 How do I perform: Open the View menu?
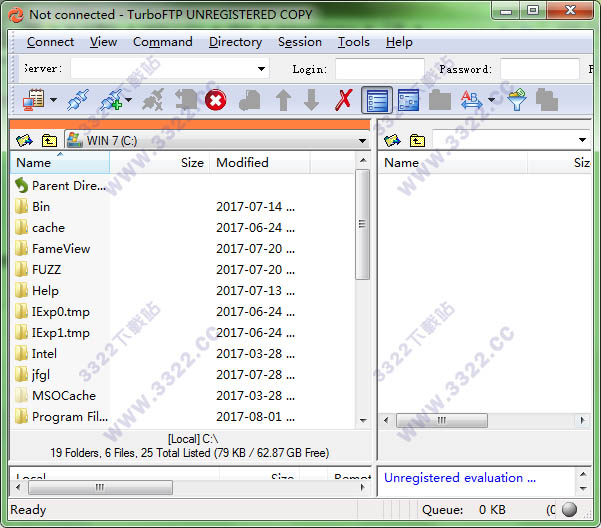click(x=103, y=42)
